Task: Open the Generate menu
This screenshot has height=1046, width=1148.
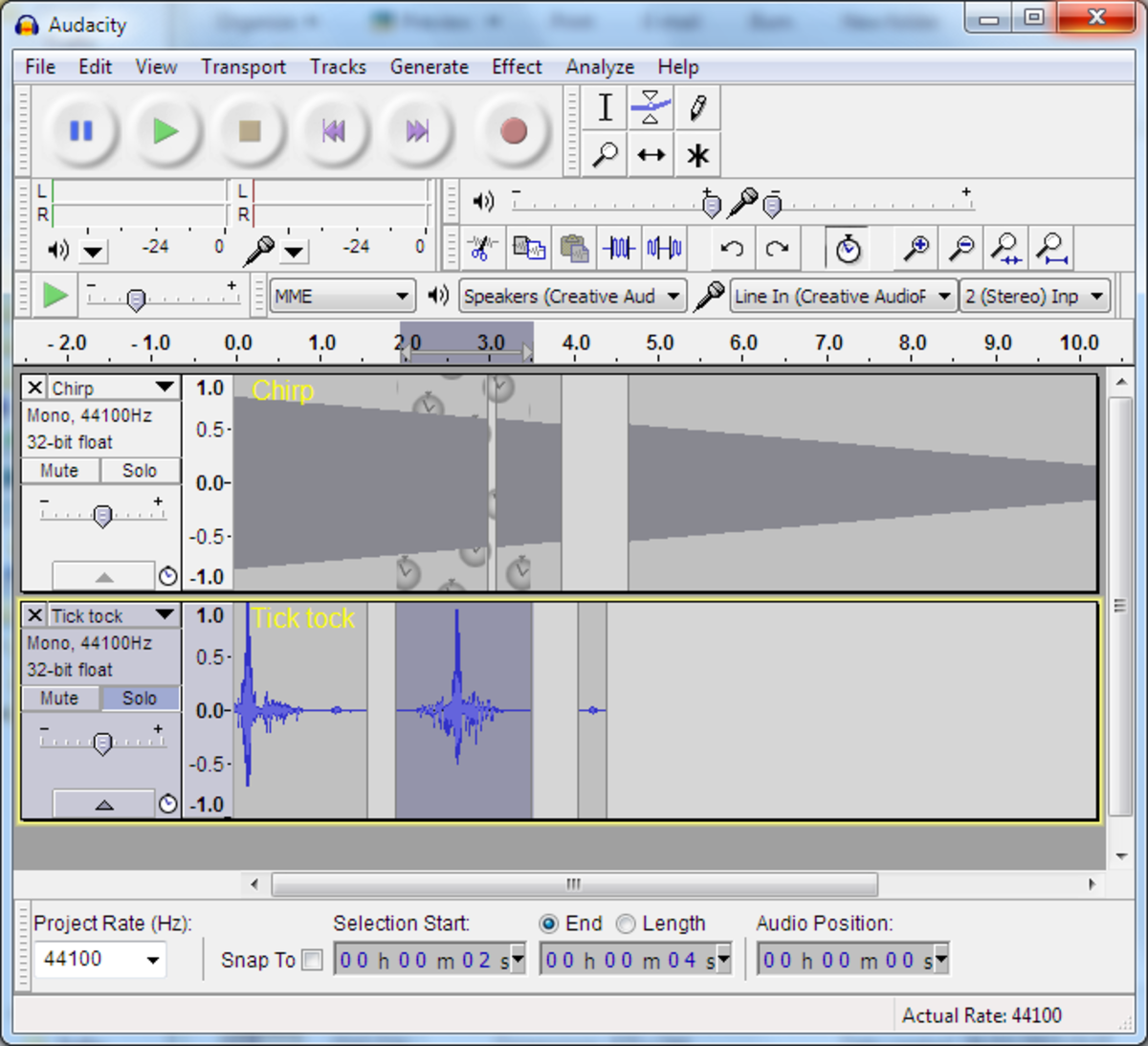Action: (429, 67)
